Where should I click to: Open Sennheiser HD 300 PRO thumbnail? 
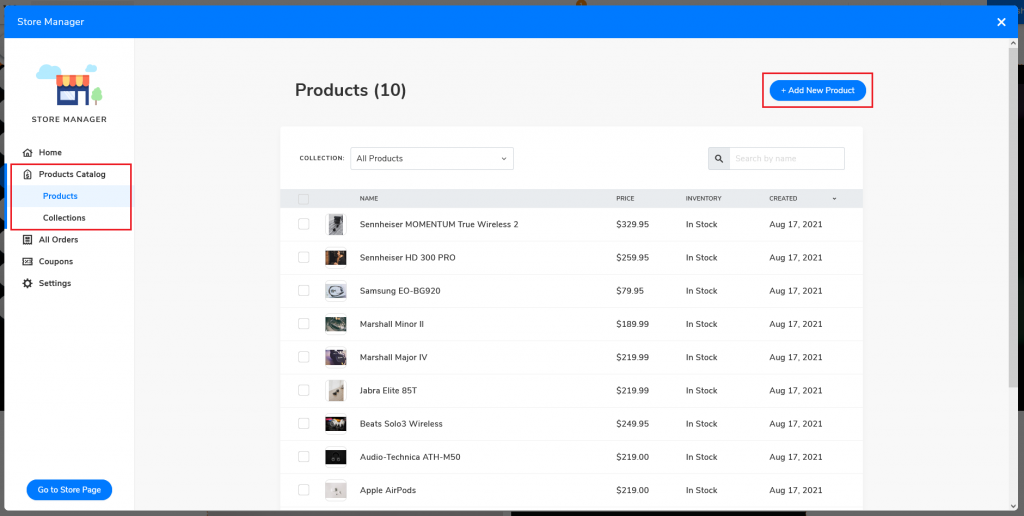336,258
